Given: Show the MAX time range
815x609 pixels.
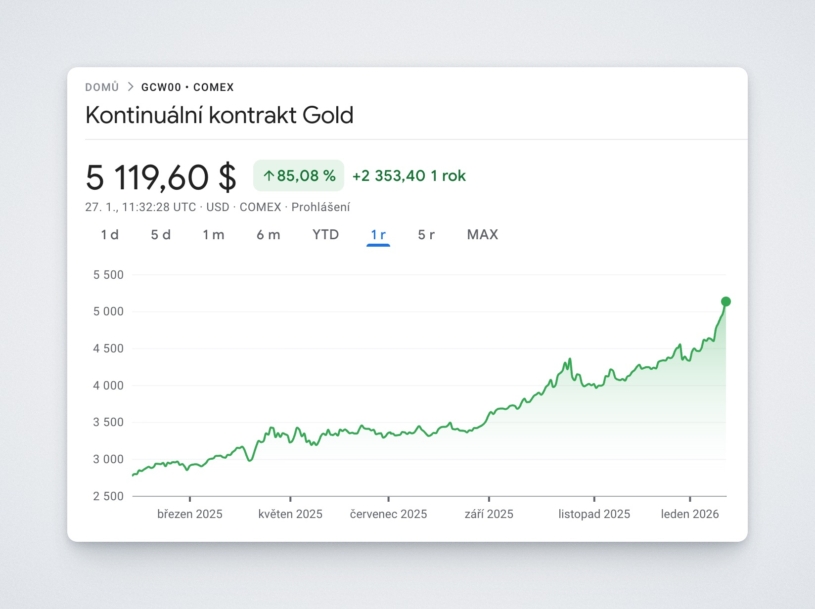Looking at the screenshot, I should coord(482,235).
